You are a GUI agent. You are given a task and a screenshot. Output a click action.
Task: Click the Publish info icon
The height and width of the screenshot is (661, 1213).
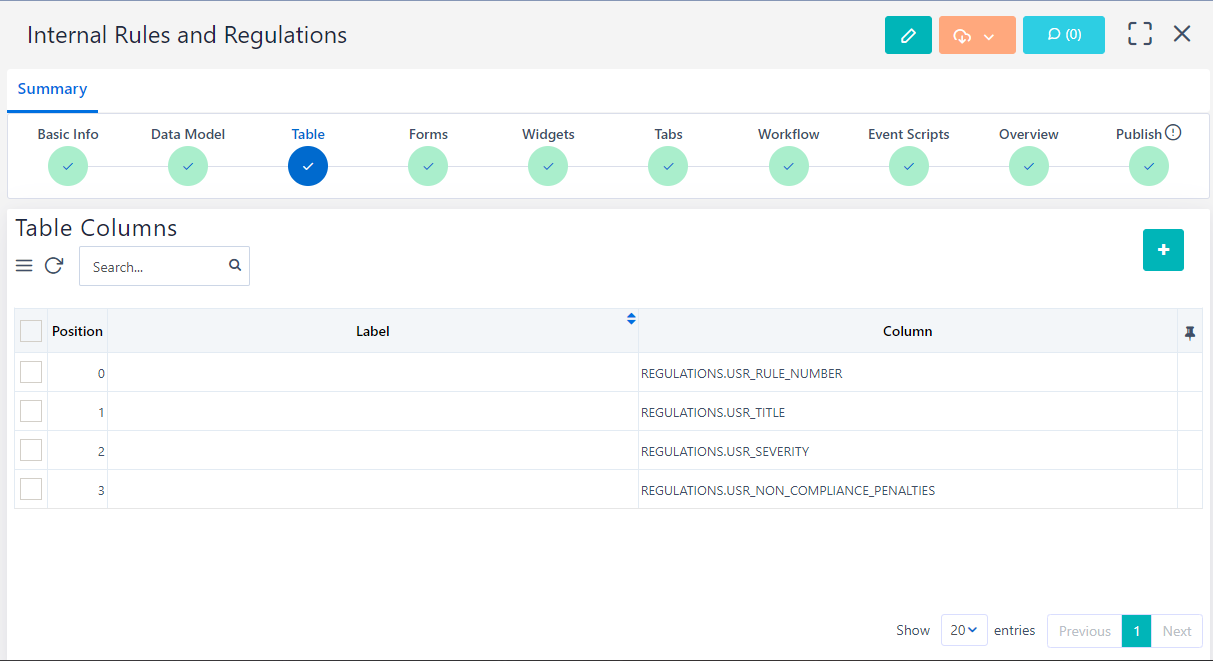click(x=1174, y=133)
